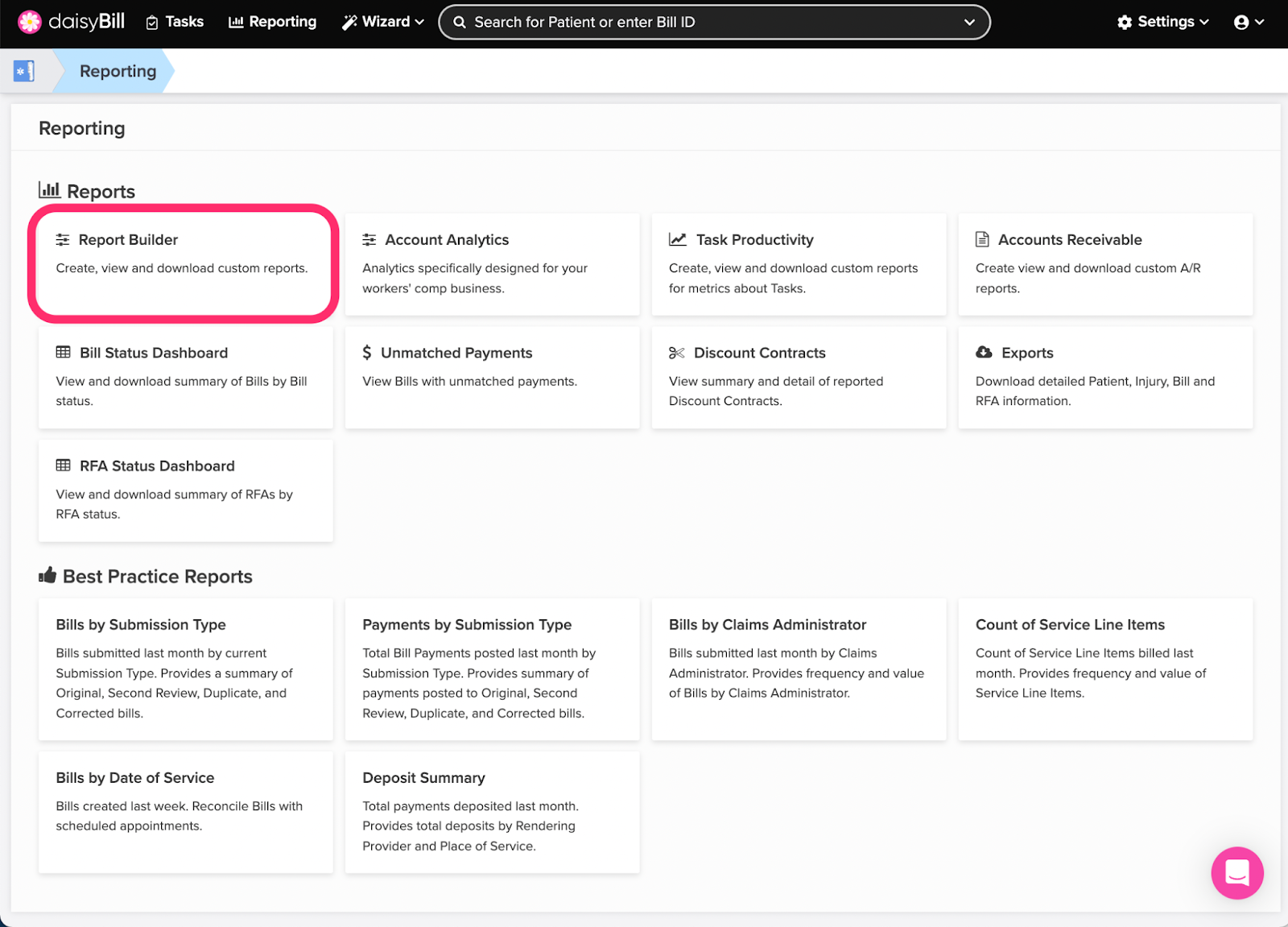Open the search bar dropdown chevron
Screen dimensions: 1288x927
pos(969,22)
